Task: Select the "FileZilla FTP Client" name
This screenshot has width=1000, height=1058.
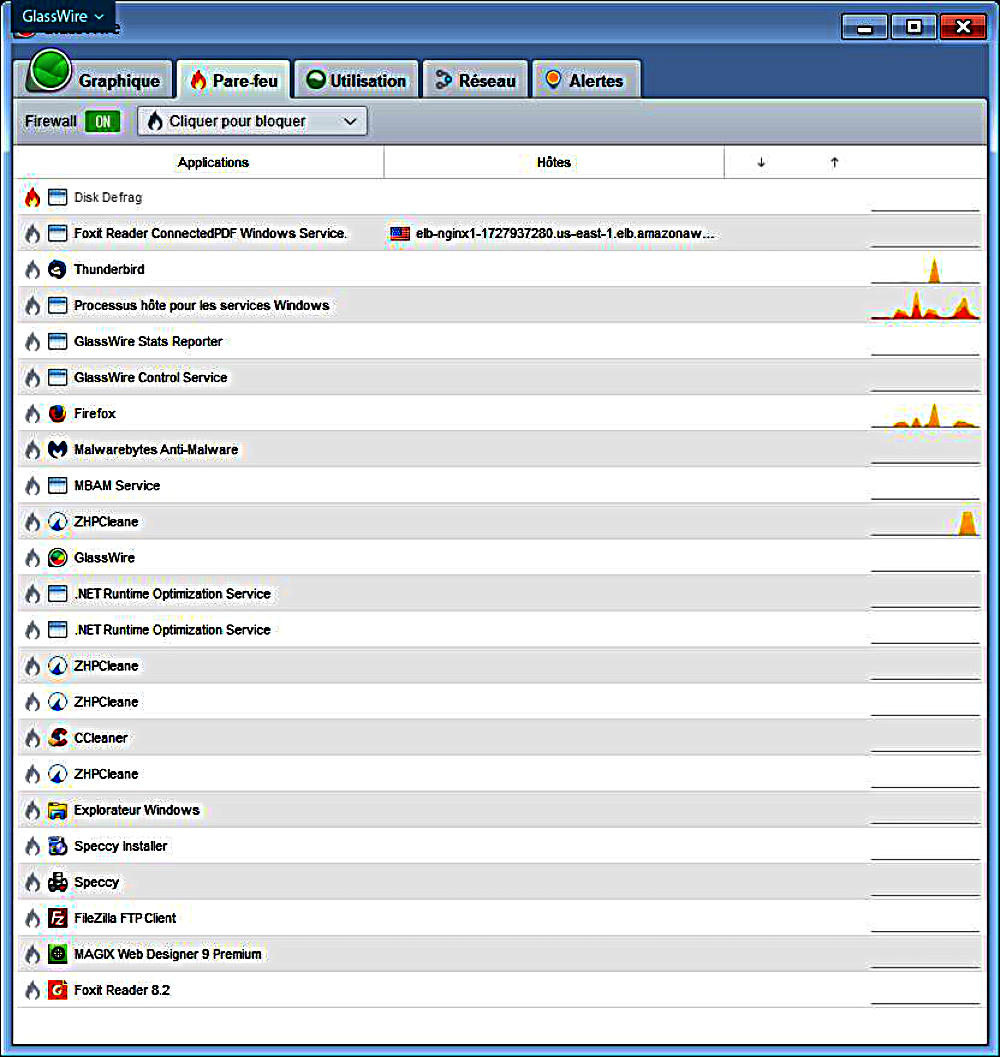Action: (125, 918)
